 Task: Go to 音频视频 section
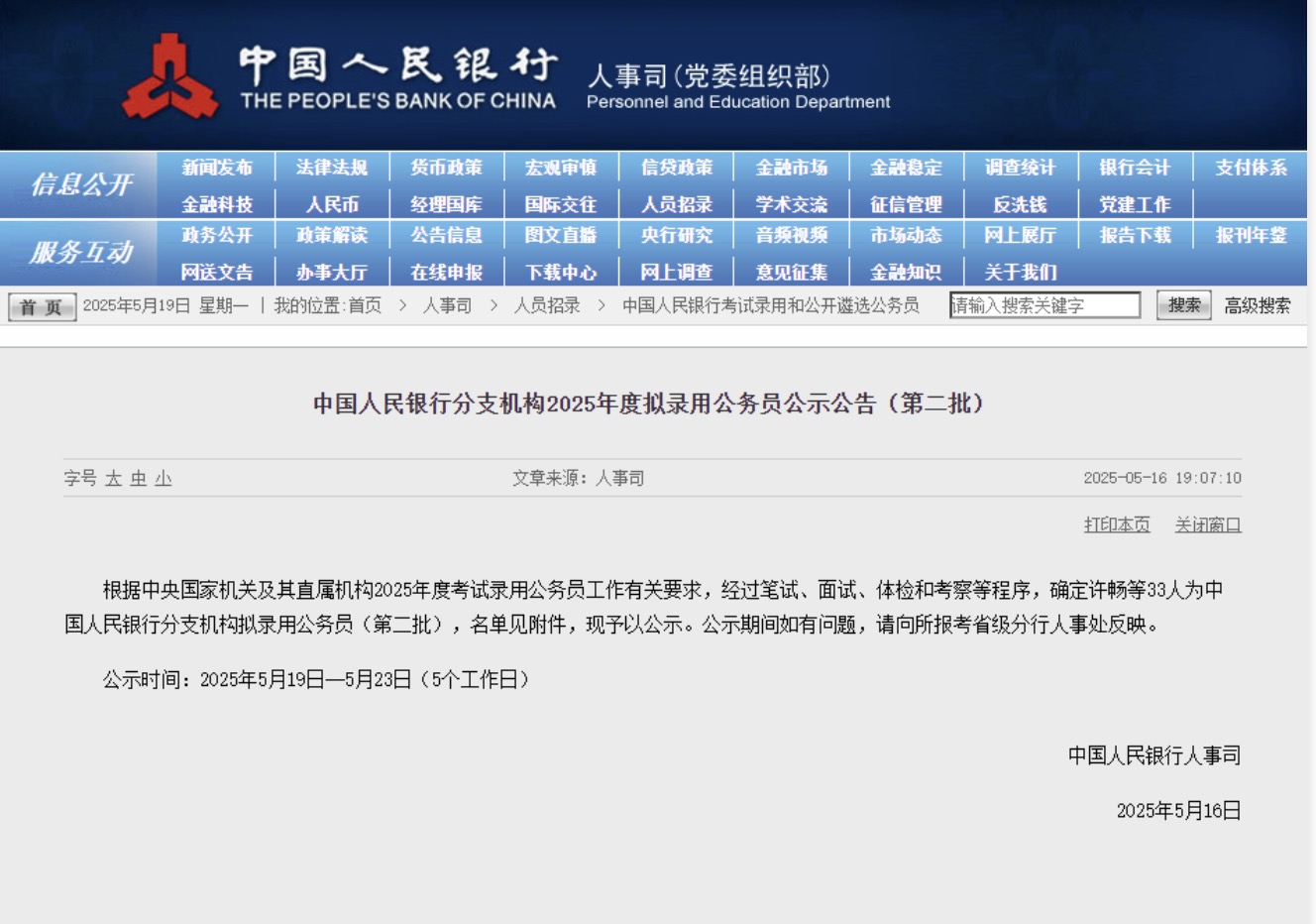click(792, 235)
